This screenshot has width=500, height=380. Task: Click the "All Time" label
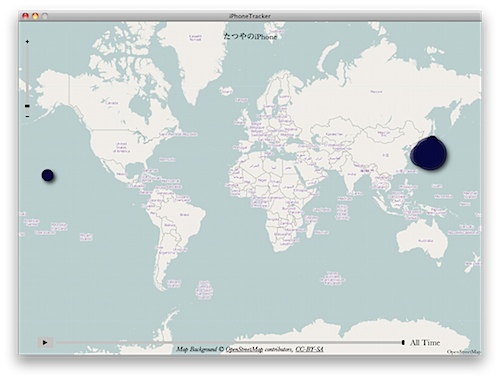pos(425,342)
